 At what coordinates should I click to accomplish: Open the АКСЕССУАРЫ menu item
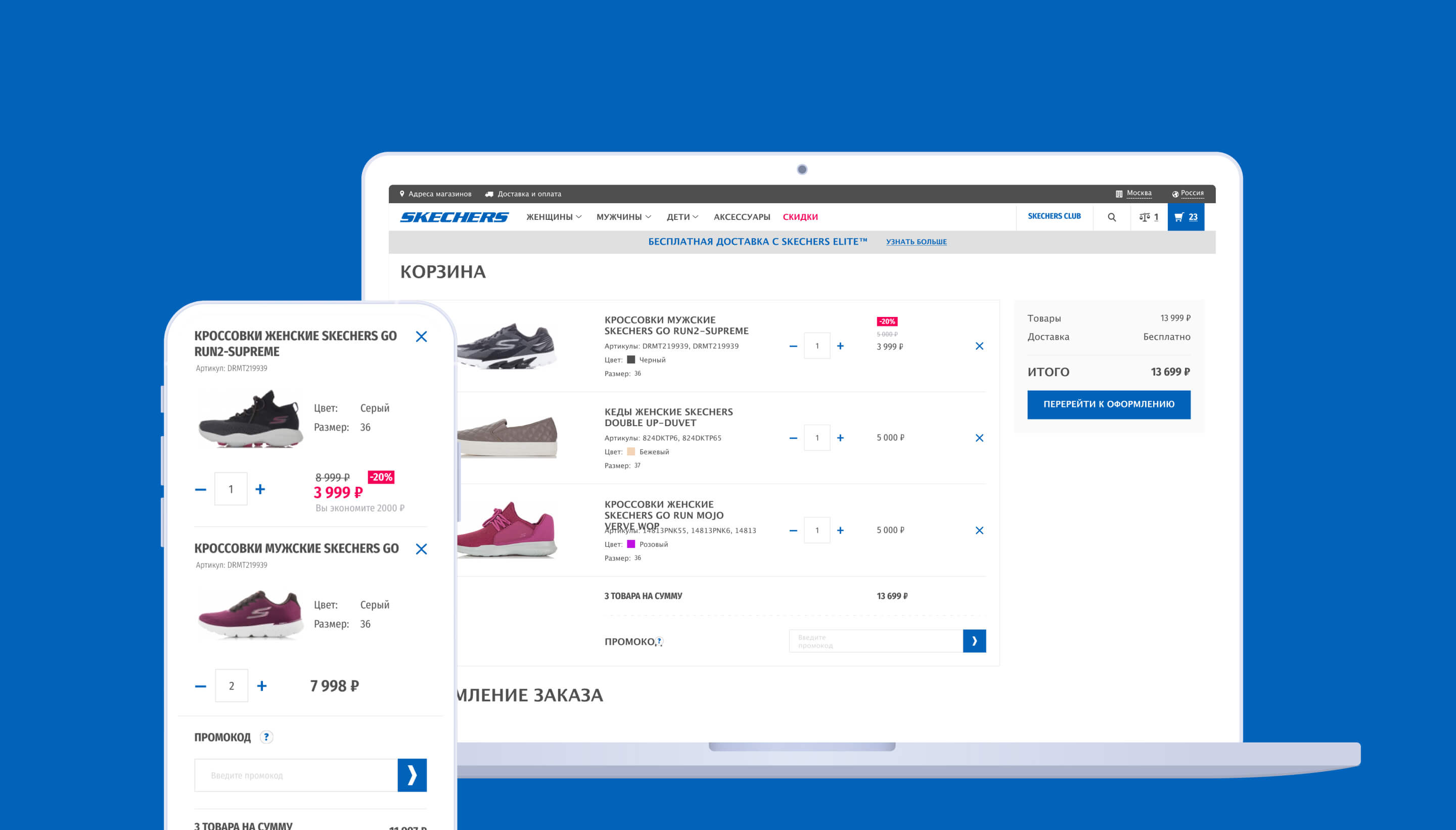click(741, 217)
